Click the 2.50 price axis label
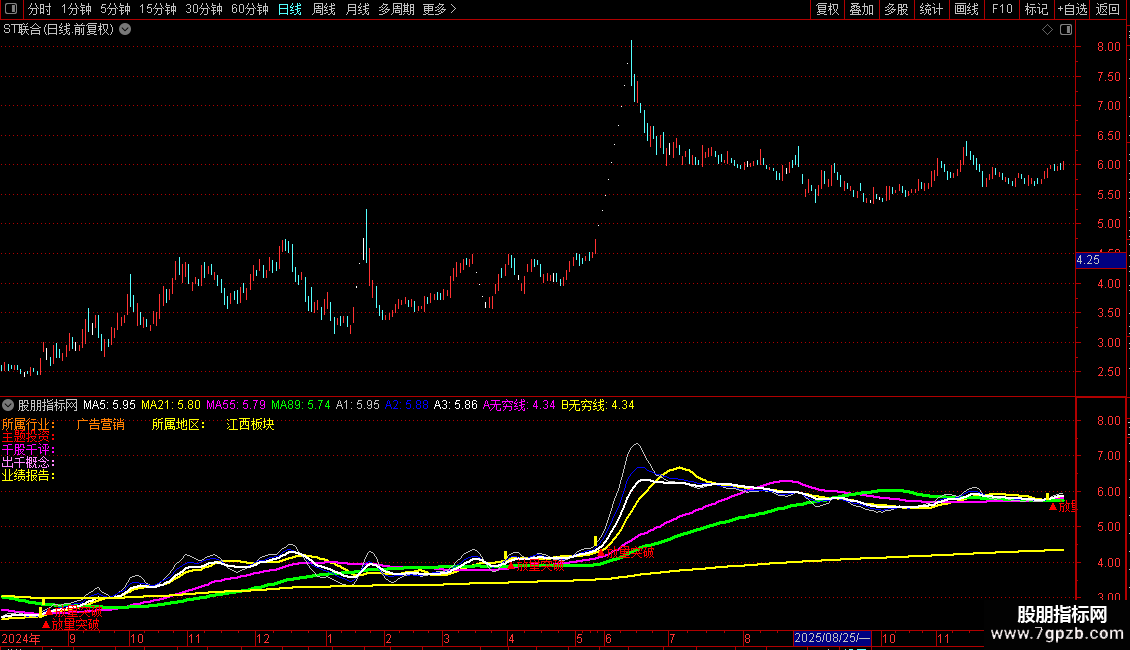The image size is (1130, 650). click(x=1108, y=372)
